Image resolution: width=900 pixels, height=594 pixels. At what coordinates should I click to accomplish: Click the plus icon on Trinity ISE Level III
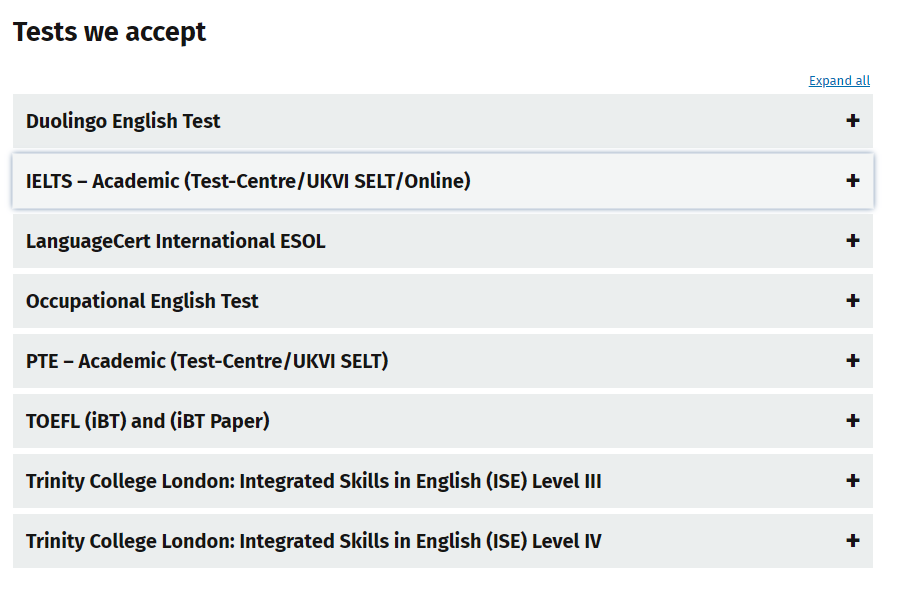852,481
